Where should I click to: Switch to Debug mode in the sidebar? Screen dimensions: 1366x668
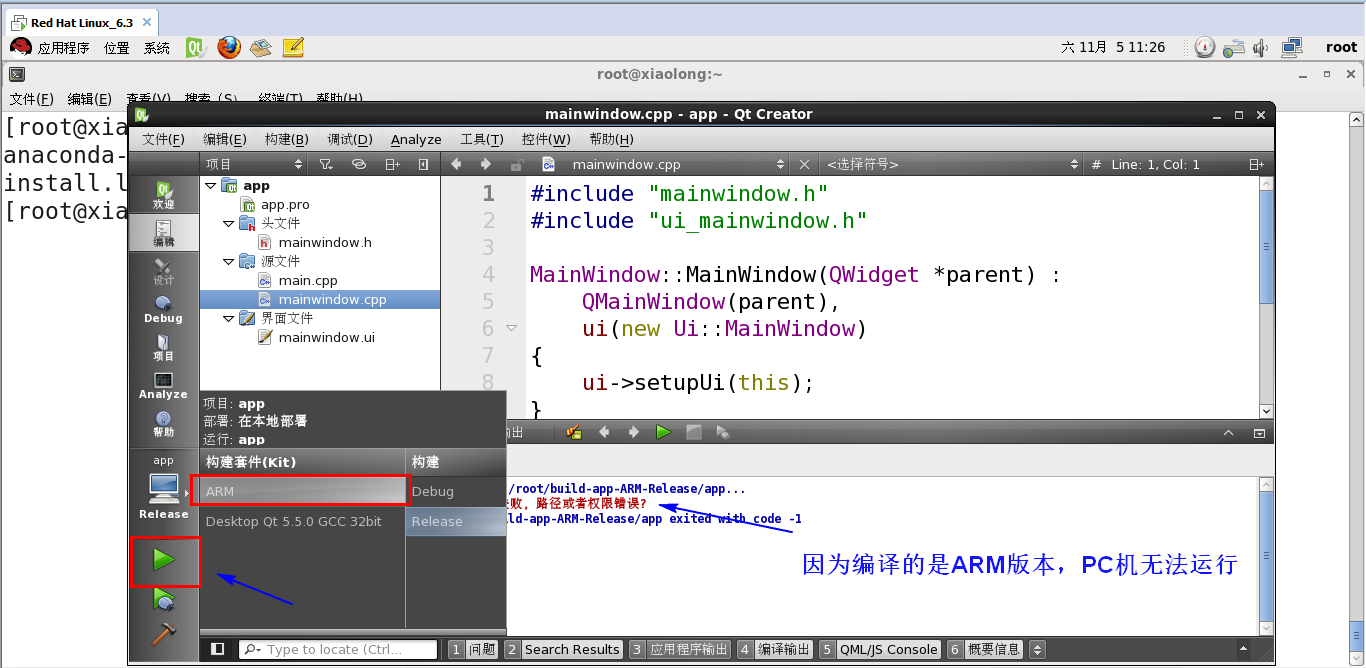(x=163, y=310)
